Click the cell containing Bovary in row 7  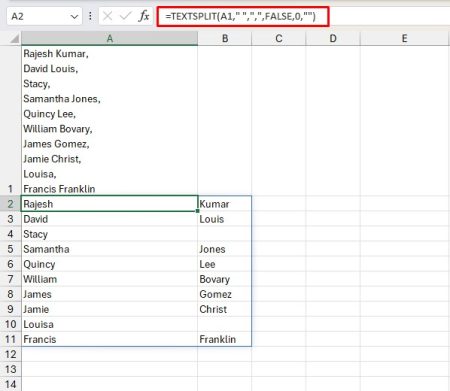coord(225,279)
